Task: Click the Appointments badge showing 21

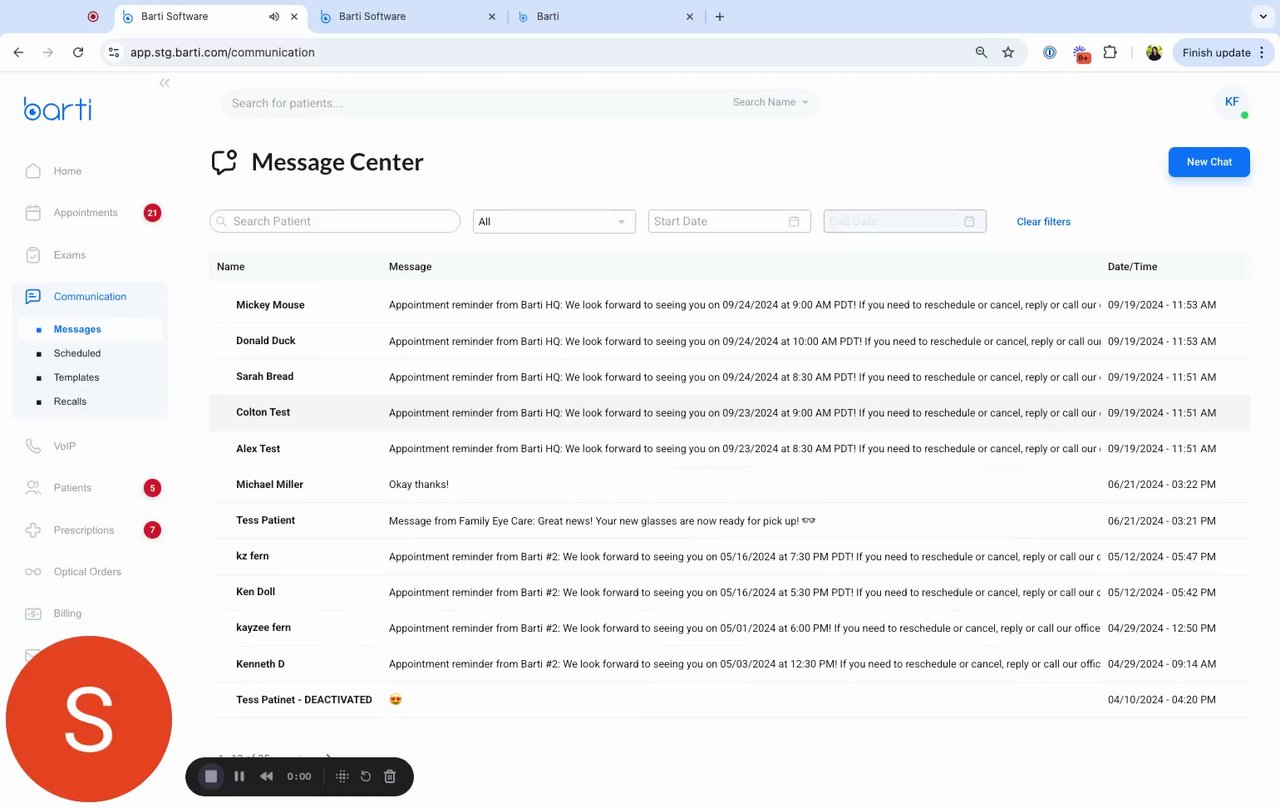Action: [152, 213]
